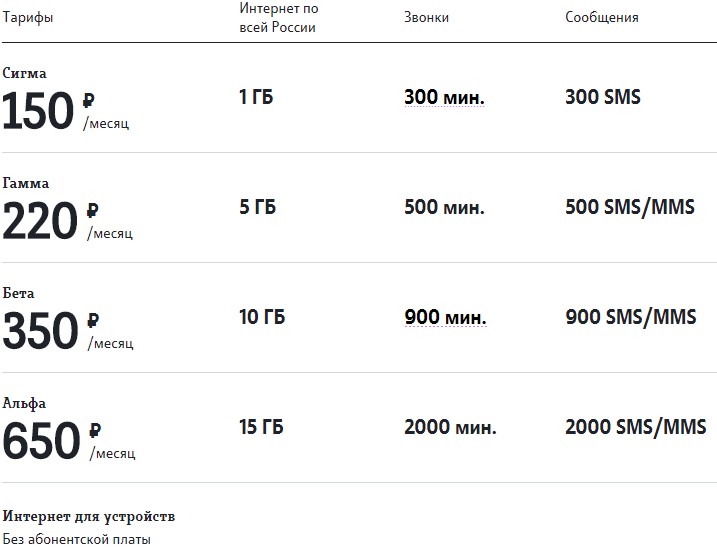The image size is (717, 556).
Task: Click the ruble icon next to 350
Action: (x=93, y=320)
